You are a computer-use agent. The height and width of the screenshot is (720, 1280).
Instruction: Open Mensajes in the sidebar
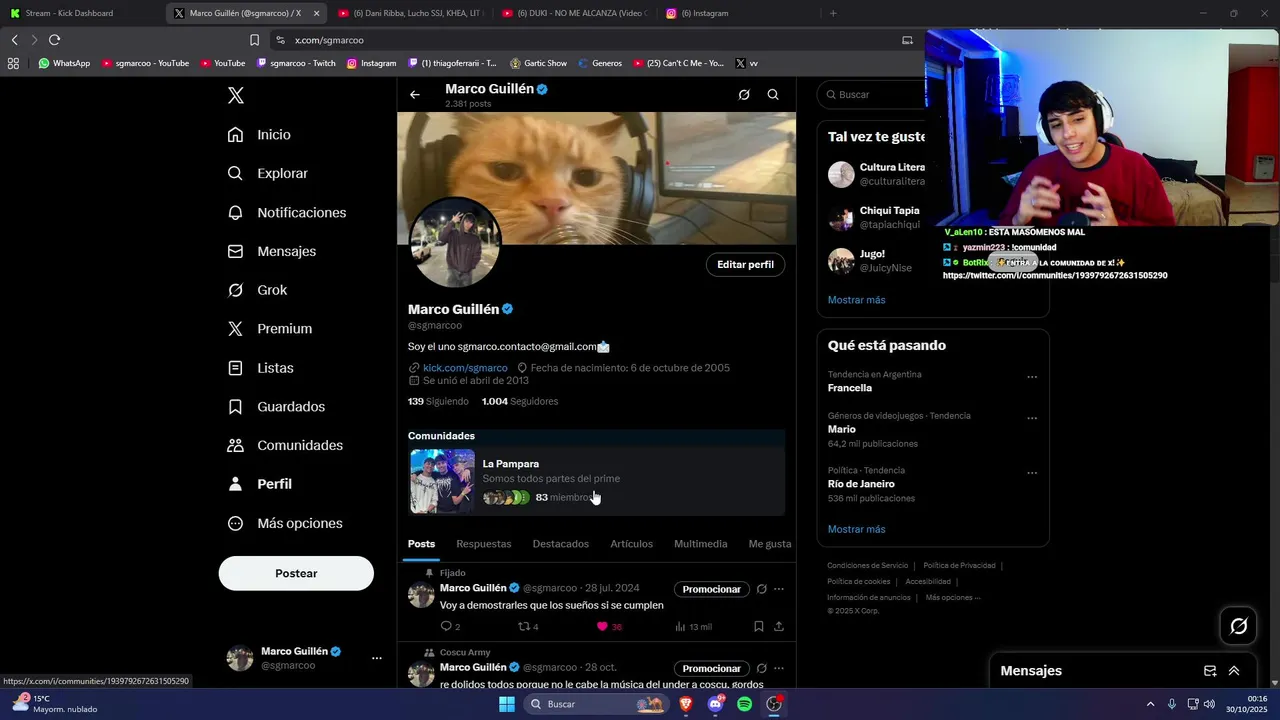coord(271,251)
